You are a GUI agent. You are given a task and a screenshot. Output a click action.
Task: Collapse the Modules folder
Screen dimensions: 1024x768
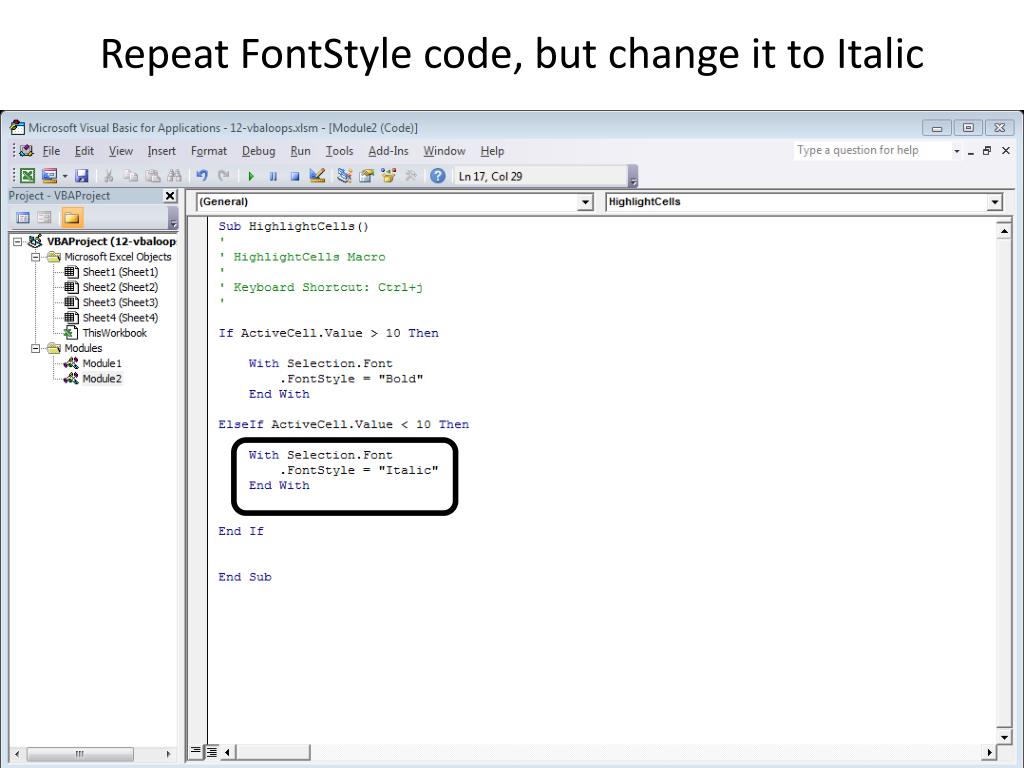36,348
